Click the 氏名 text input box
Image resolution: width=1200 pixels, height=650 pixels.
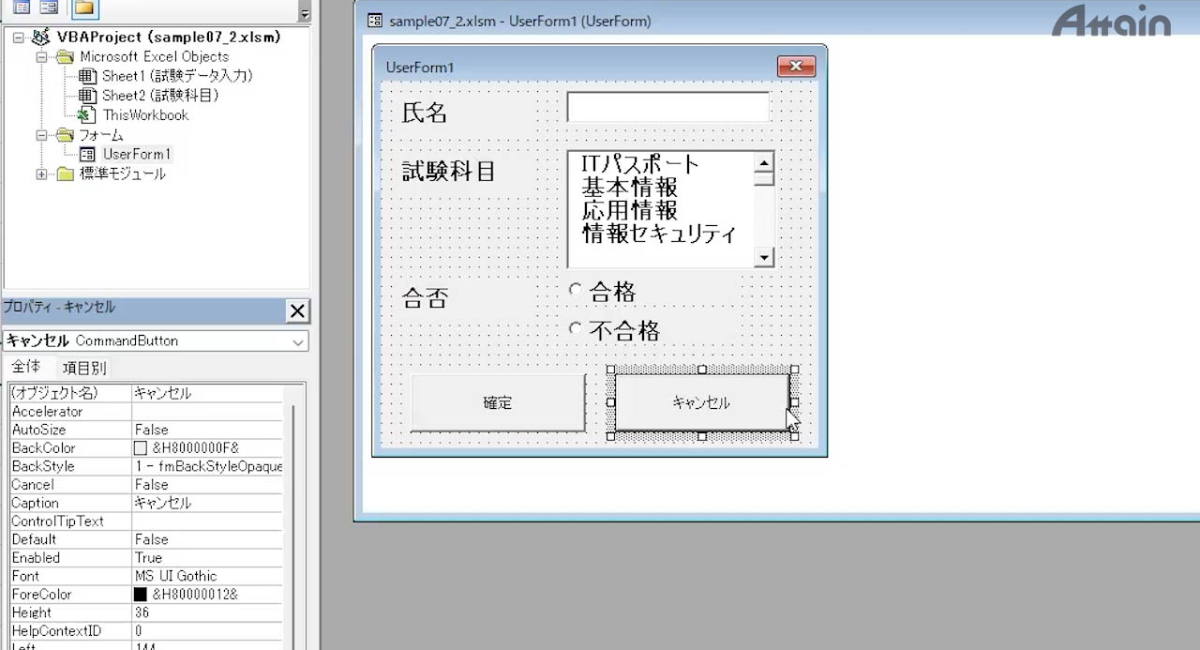coord(667,107)
